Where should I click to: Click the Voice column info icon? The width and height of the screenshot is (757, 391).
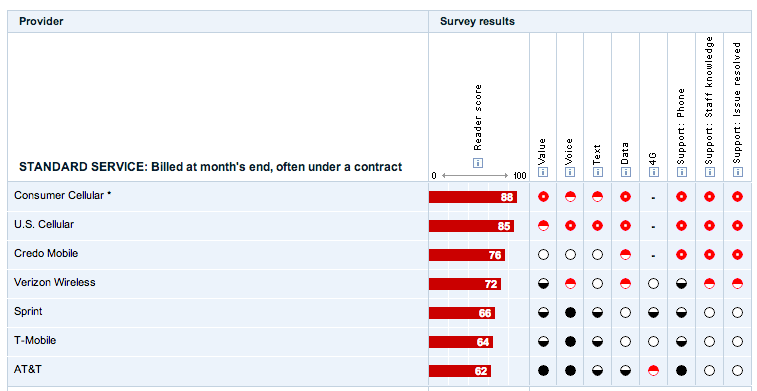[x=570, y=172]
